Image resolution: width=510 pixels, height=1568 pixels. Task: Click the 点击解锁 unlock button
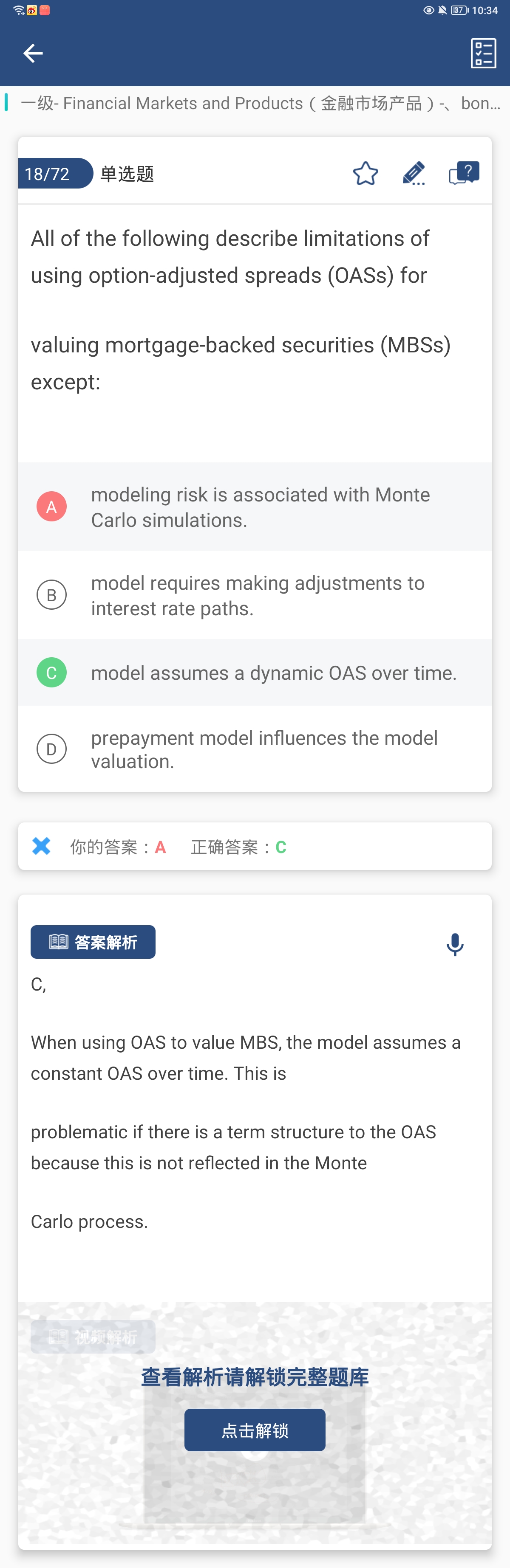point(255,1430)
